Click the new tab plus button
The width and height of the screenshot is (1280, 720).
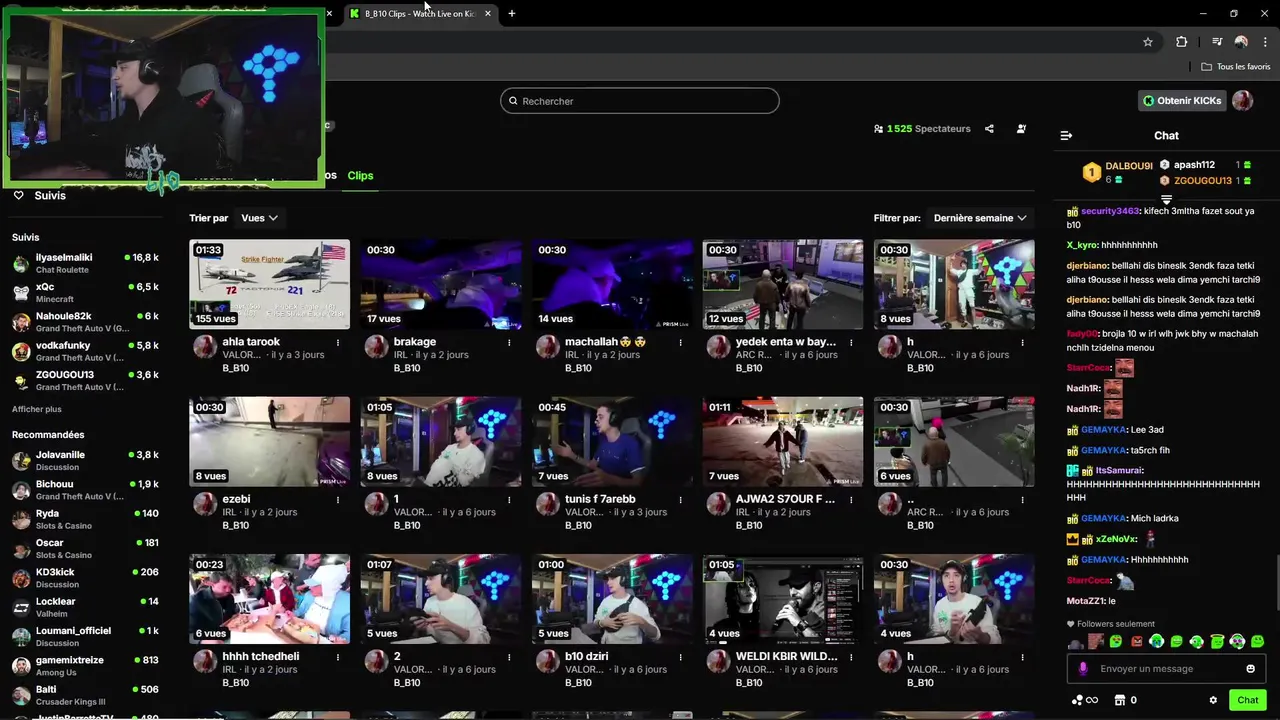point(512,14)
